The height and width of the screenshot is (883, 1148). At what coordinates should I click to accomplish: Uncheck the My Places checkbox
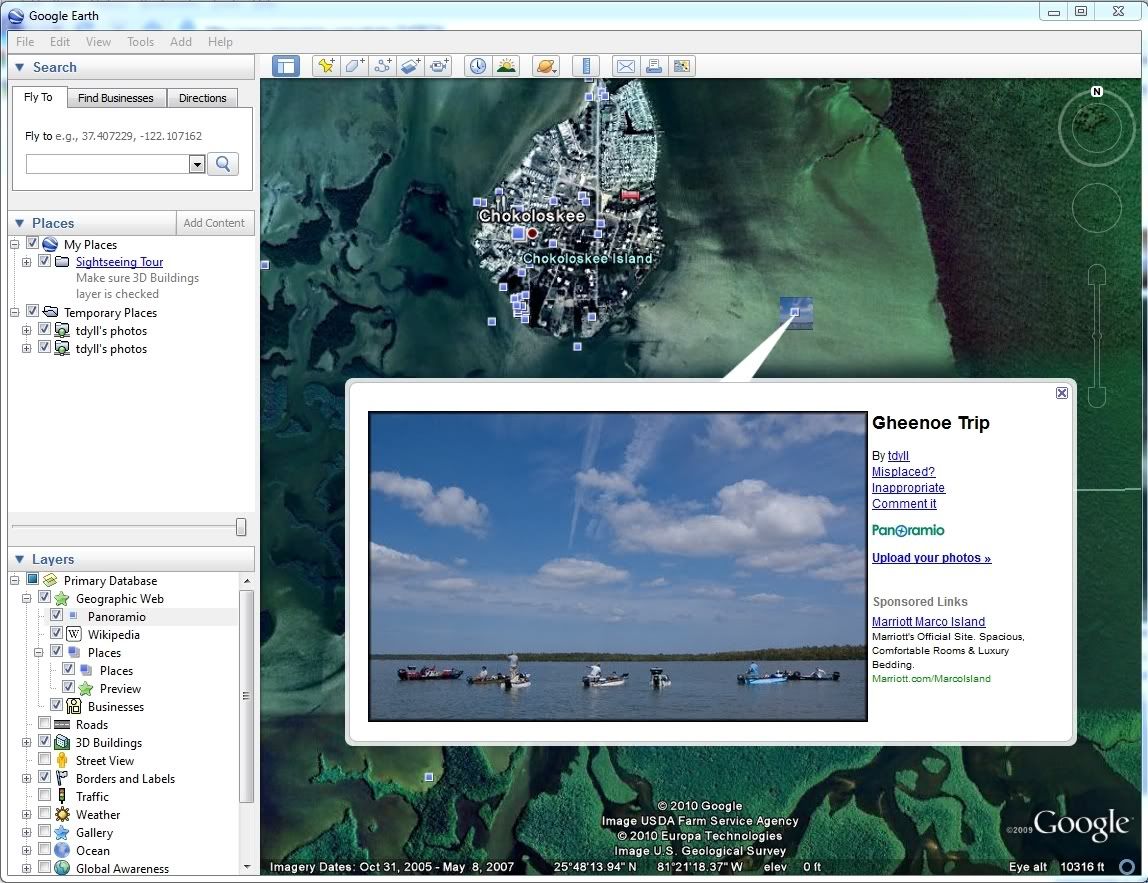pyautogui.click(x=32, y=243)
